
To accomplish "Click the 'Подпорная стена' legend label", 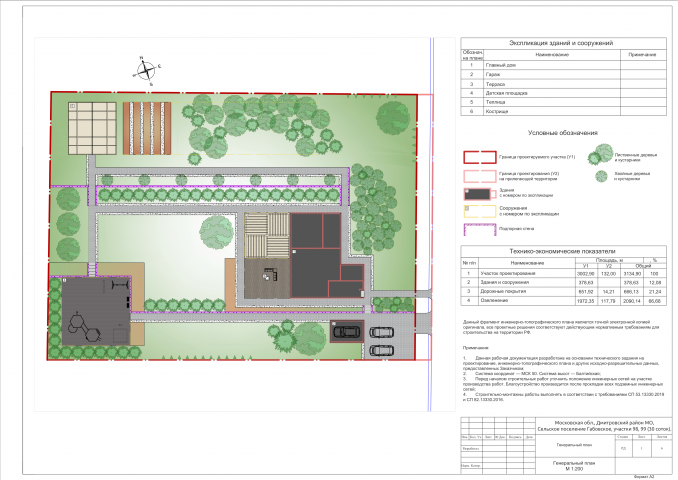I will click(x=516, y=229).
